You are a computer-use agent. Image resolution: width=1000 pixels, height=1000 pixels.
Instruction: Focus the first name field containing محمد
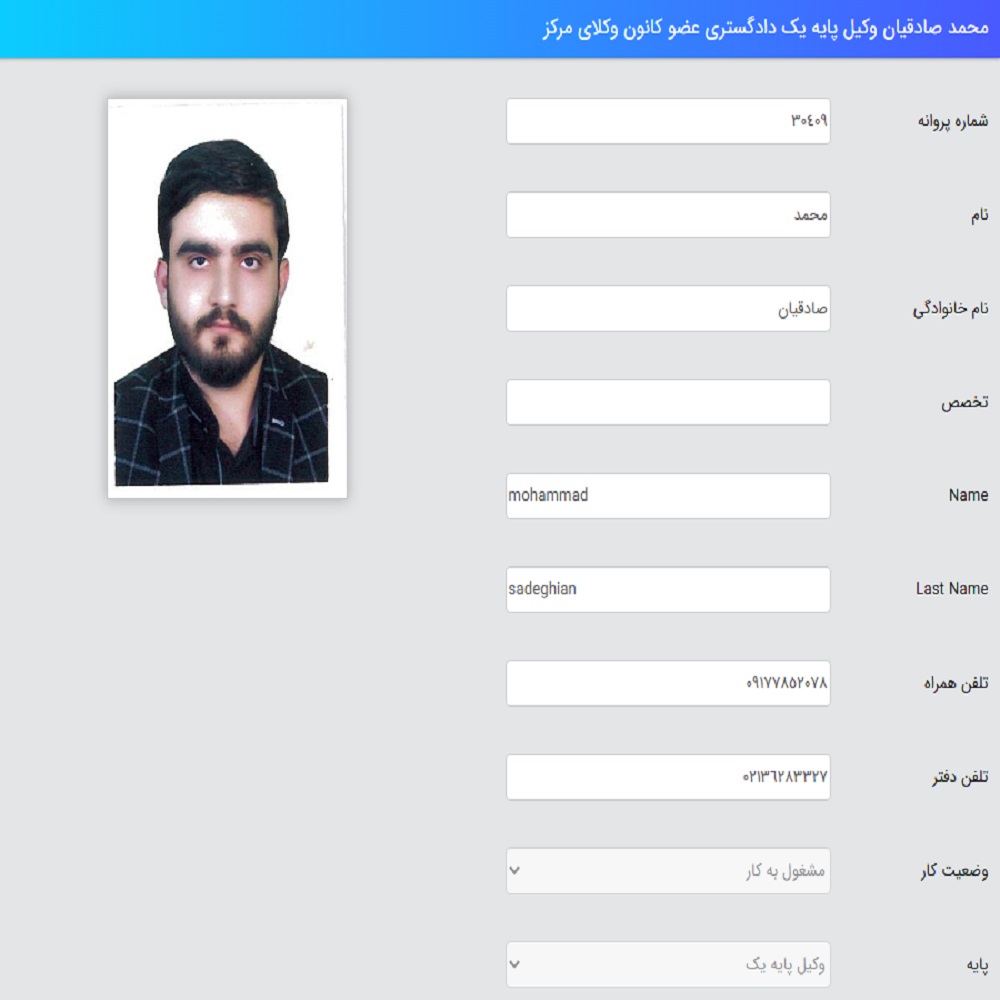[x=668, y=214]
